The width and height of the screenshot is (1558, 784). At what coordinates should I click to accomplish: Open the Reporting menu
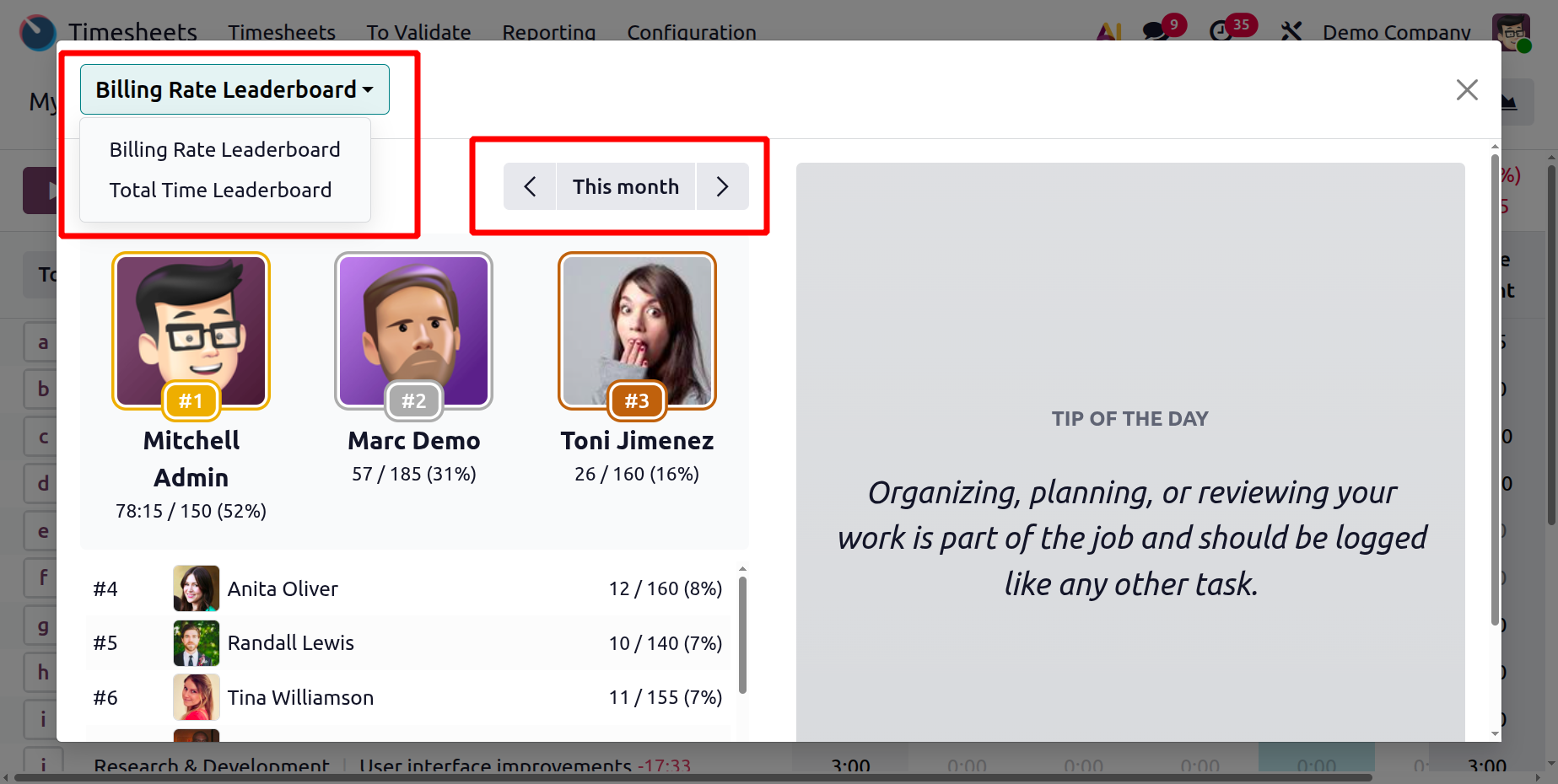548,32
